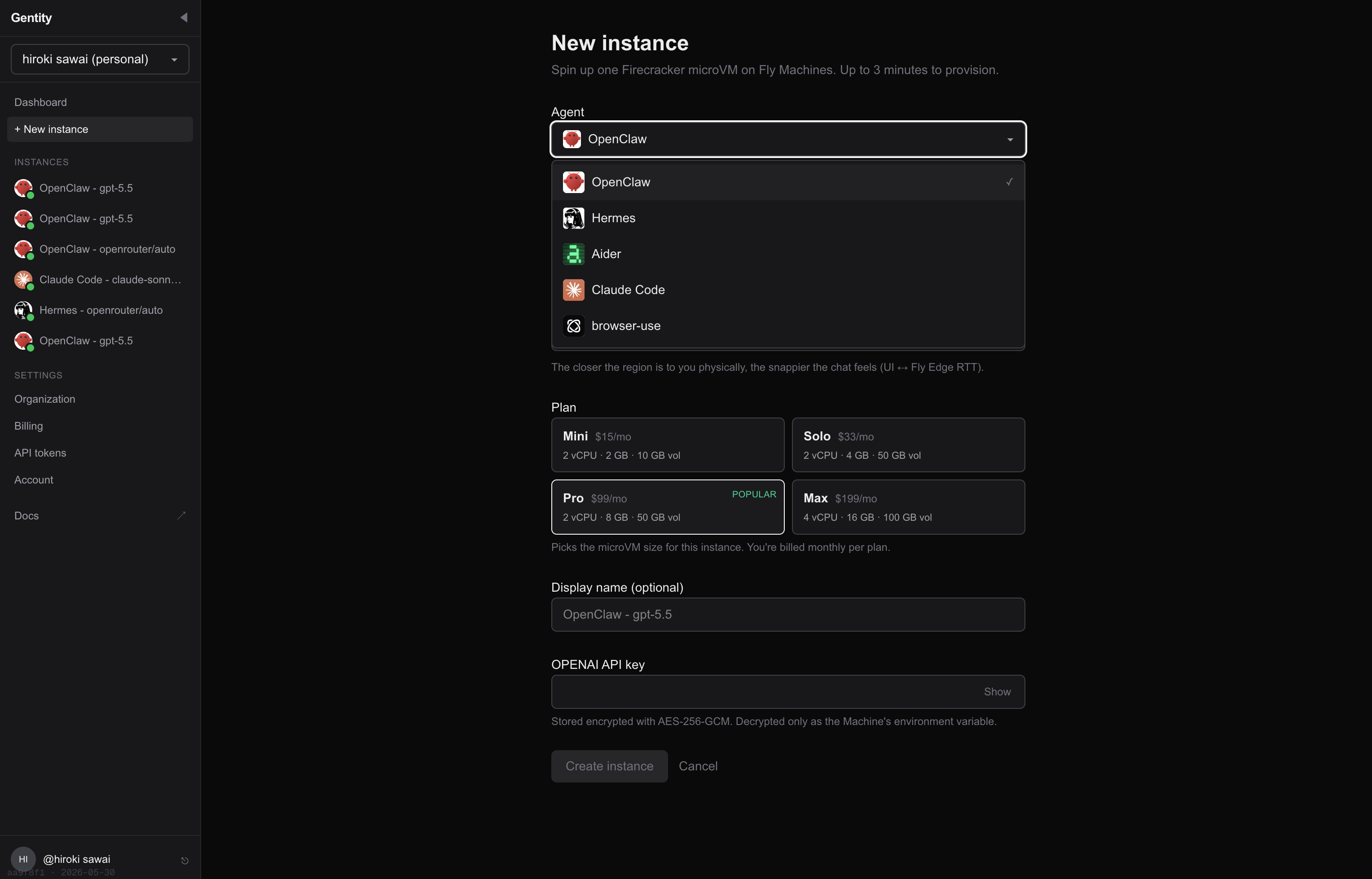Image resolution: width=1372 pixels, height=879 pixels.
Task: Open the OpenClaw - openrouter/auto instance
Action: [100, 249]
